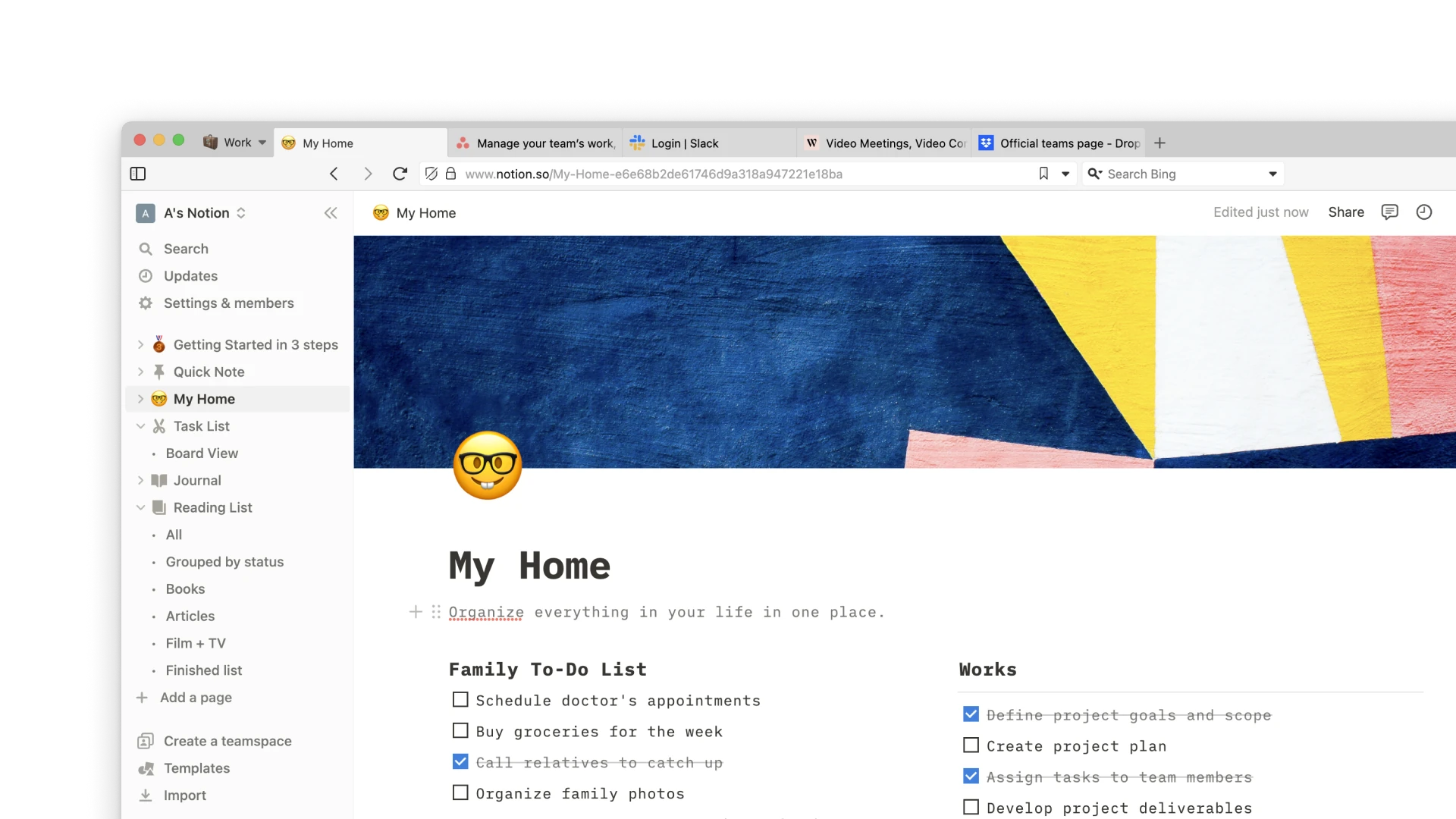Open Templates from the sidebar
Image resolution: width=1456 pixels, height=819 pixels.
point(196,768)
